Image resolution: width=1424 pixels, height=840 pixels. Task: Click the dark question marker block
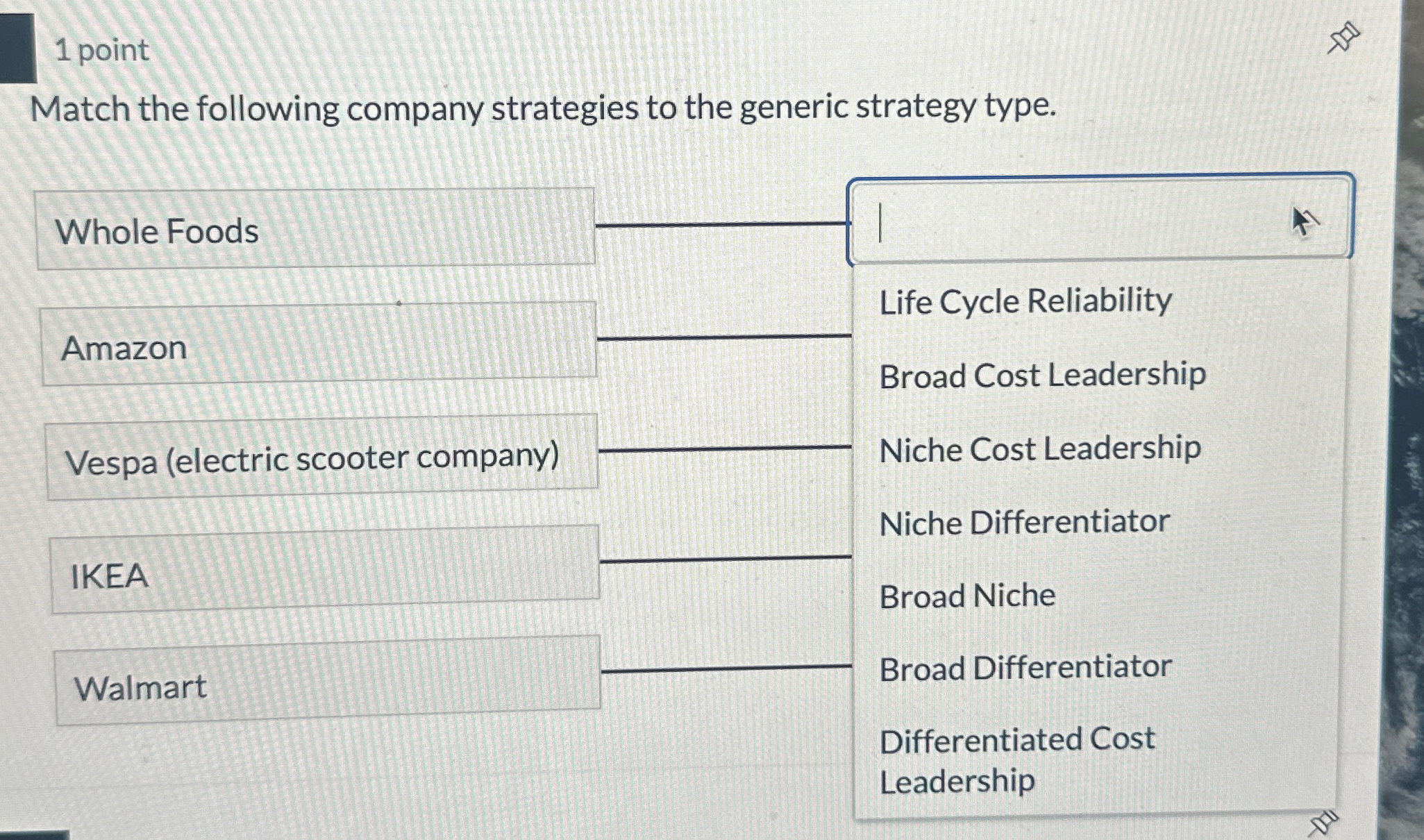[x=17, y=49]
